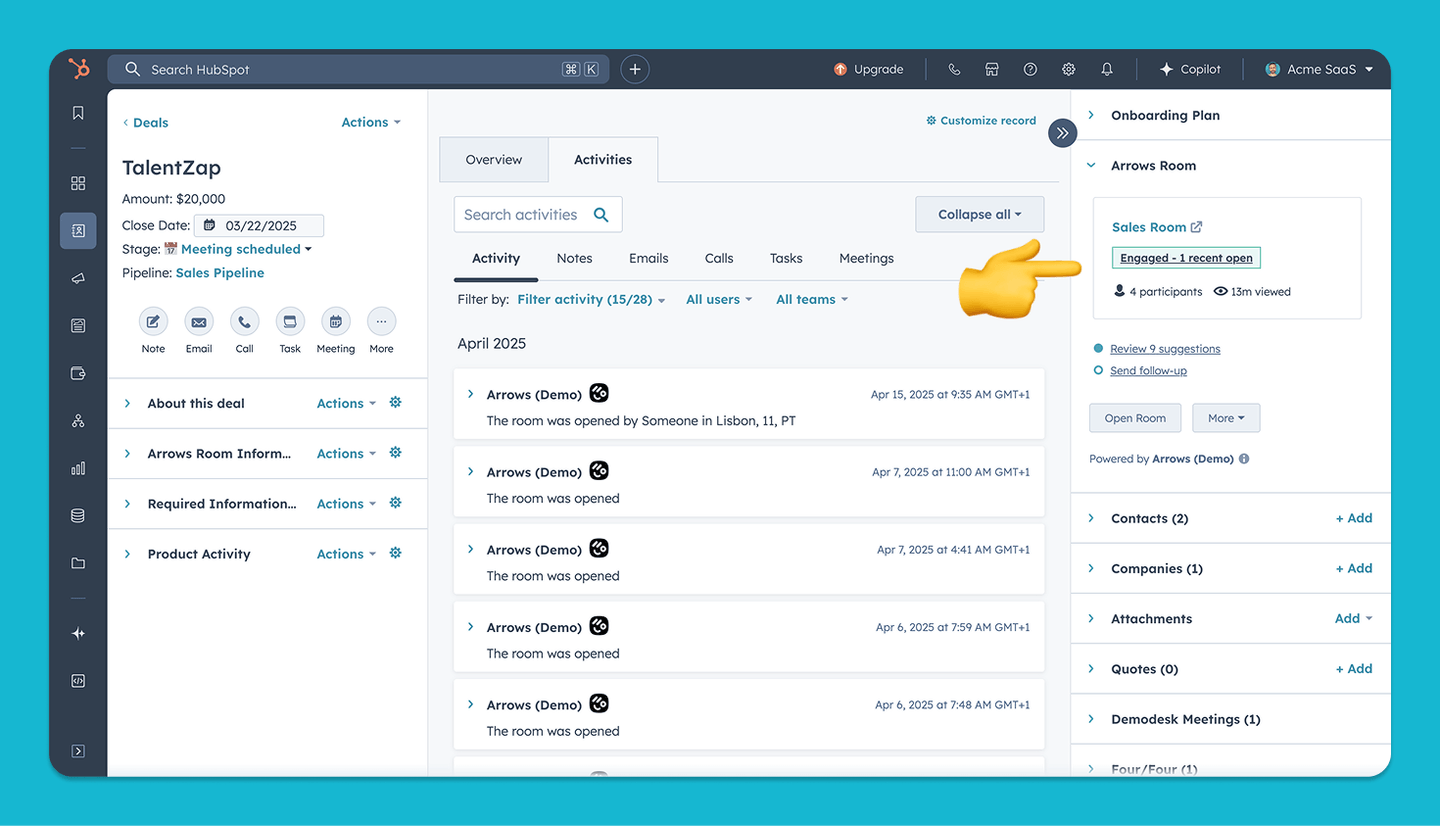The width and height of the screenshot is (1440, 826).
Task: Expand the Onboarding Plan card
Action: click(x=1091, y=115)
